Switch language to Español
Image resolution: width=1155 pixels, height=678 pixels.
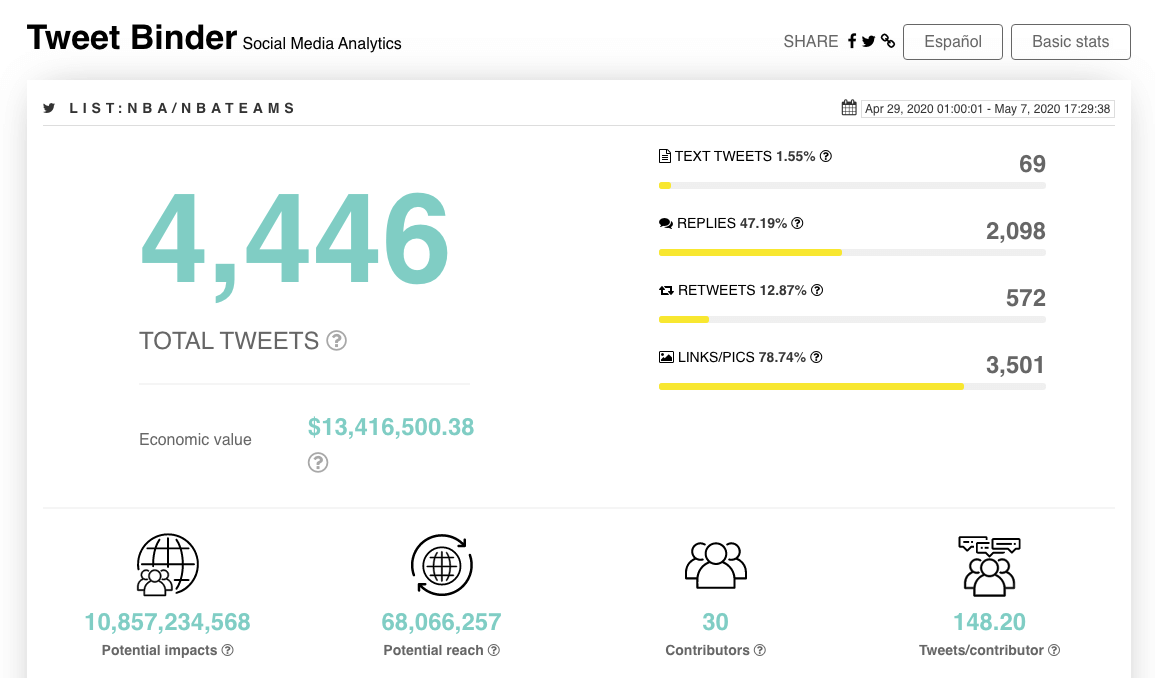point(952,42)
